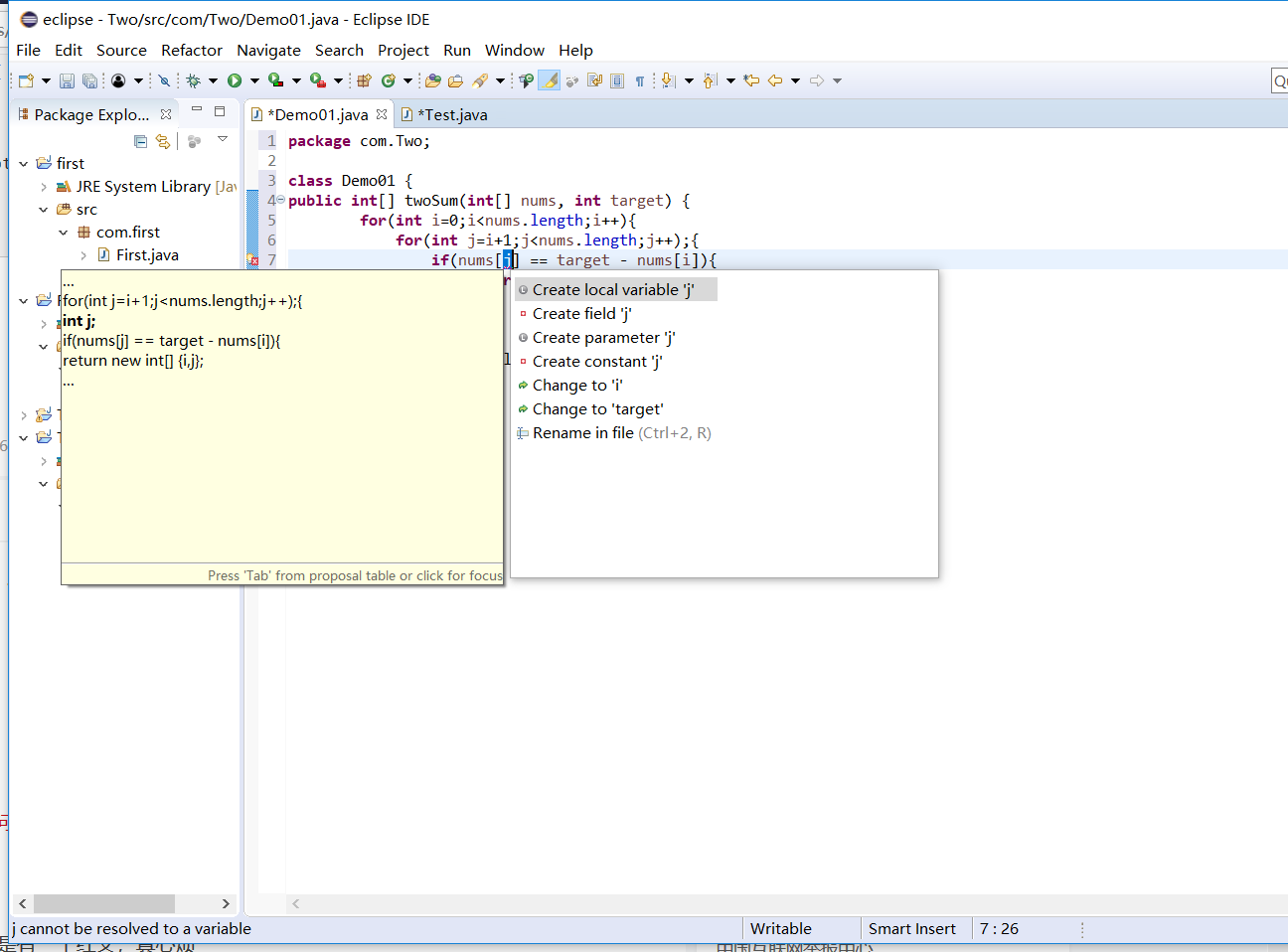This screenshot has width=1288, height=952.
Task: Click the Last Edit Location icon
Action: coord(751,80)
